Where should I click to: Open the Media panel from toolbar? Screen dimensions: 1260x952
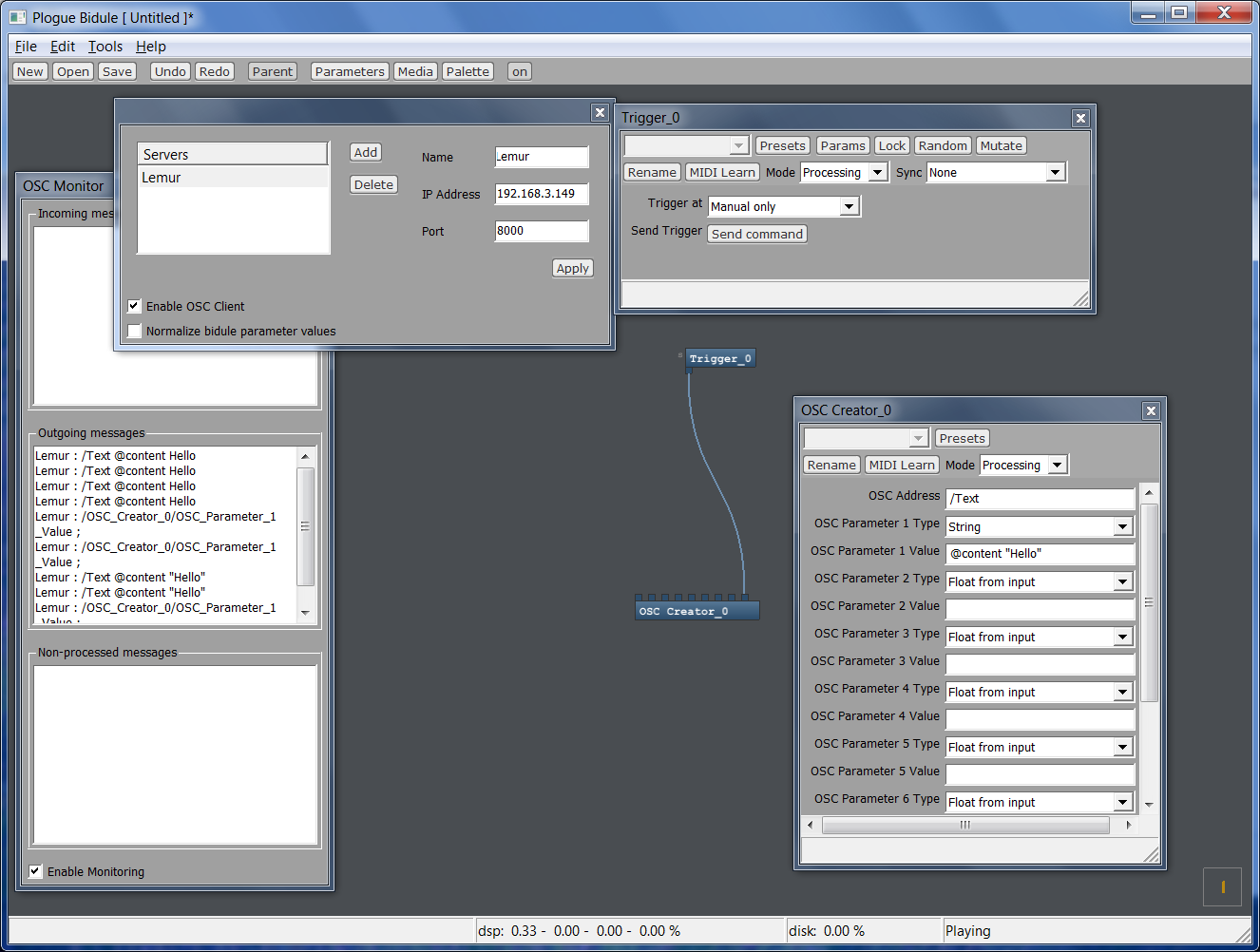coord(415,71)
